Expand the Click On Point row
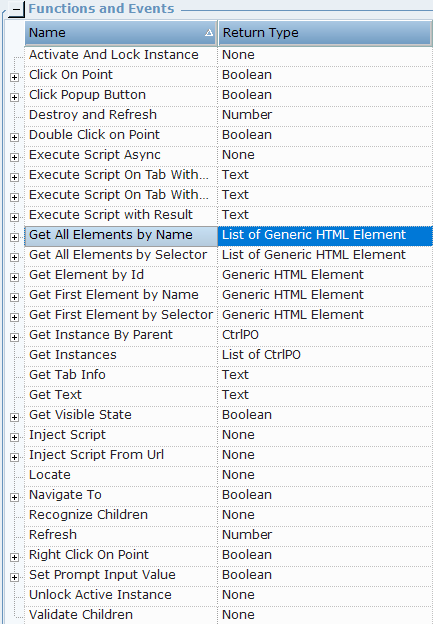The height and width of the screenshot is (624, 433). click(x=14, y=77)
